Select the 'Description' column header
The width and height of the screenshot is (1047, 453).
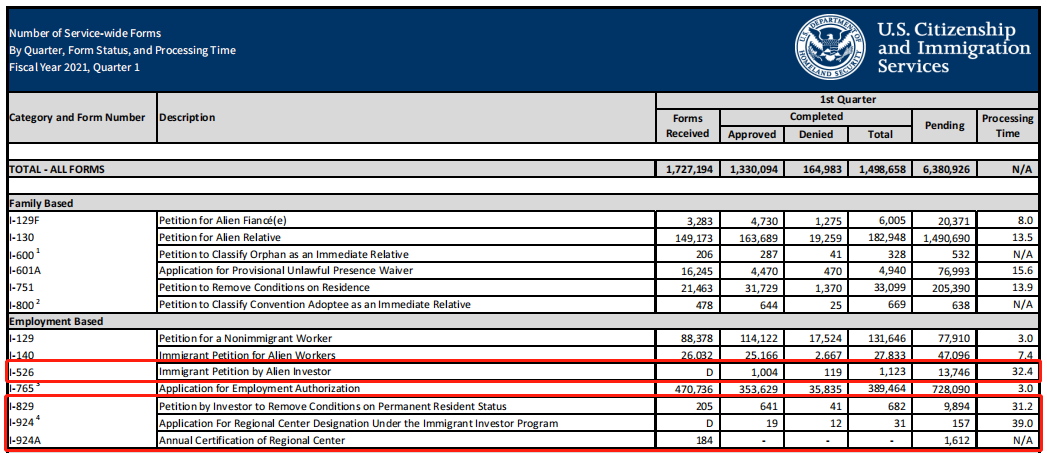[x=187, y=118]
